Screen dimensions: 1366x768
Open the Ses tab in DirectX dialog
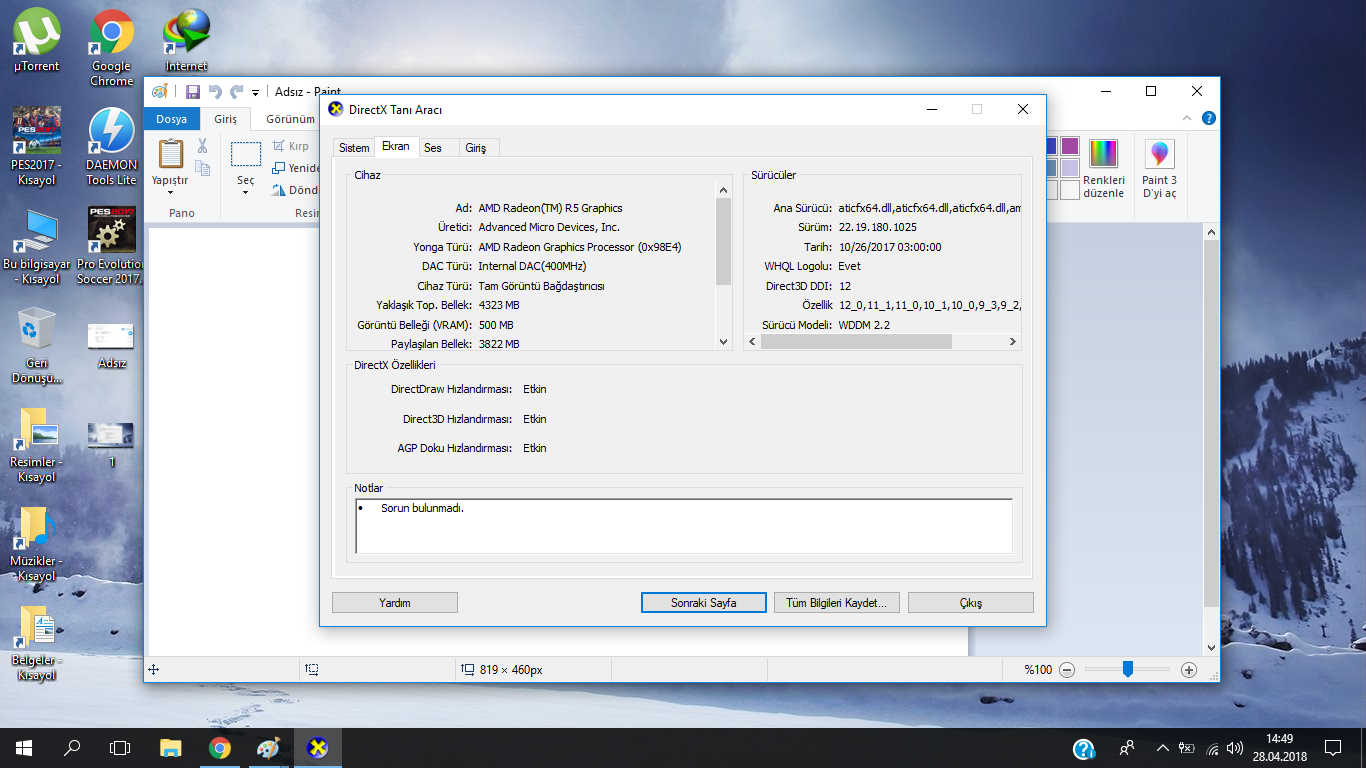pos(433,147)
